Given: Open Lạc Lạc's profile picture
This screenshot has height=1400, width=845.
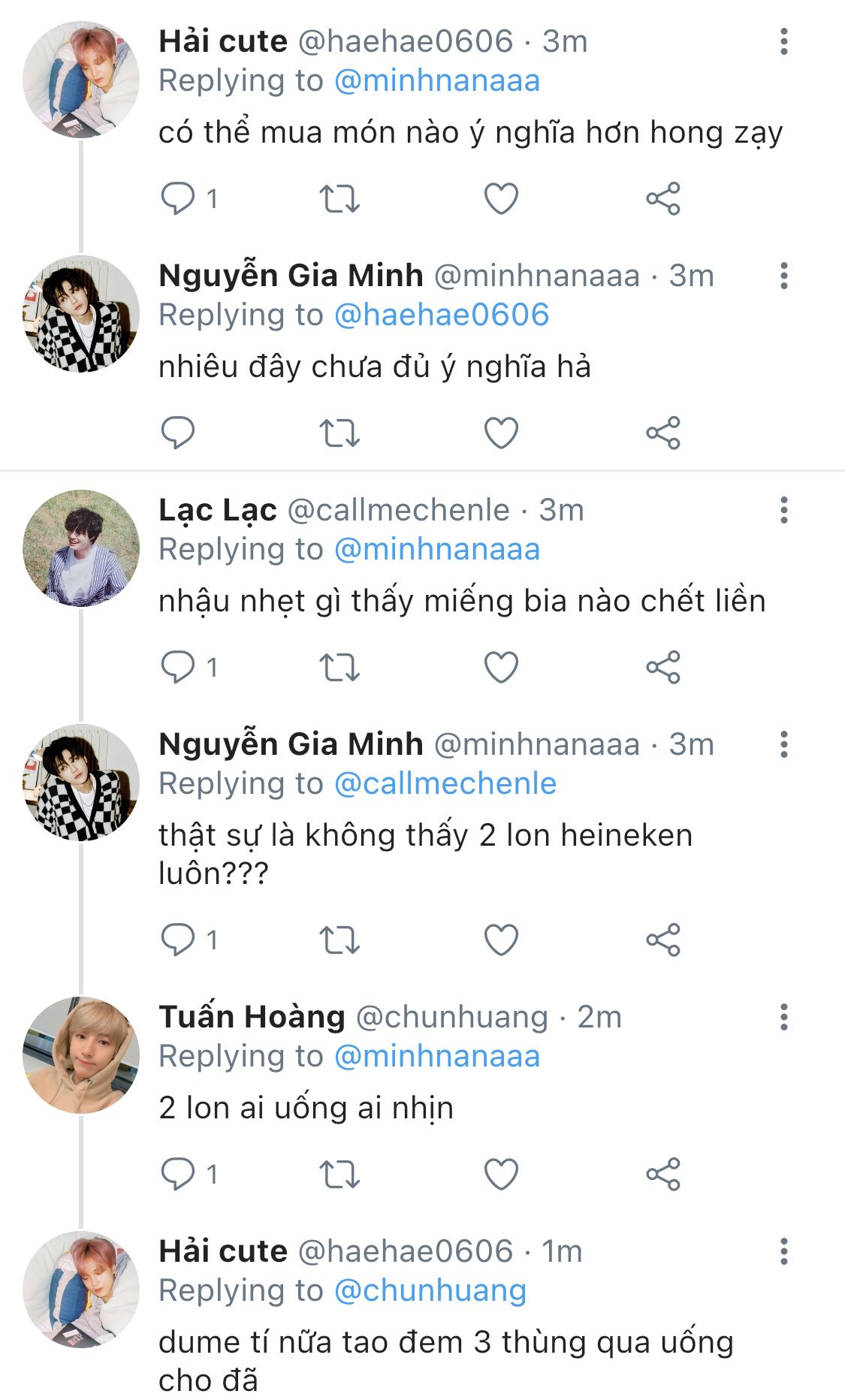Looking at the screenshot, I should [x=81, y=548].
